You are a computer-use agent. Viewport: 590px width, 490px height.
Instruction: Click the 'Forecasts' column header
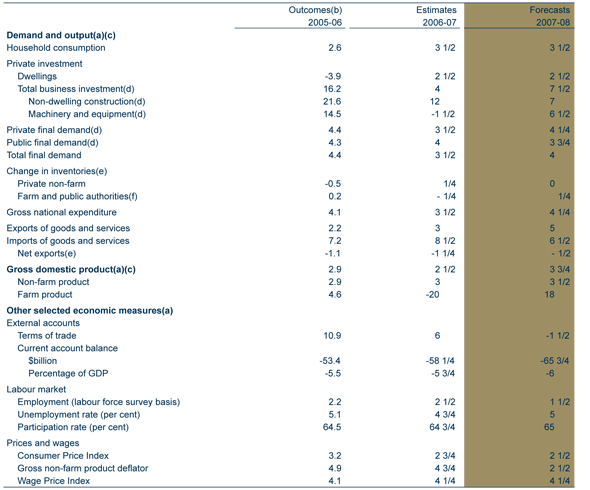click(550, 10)
